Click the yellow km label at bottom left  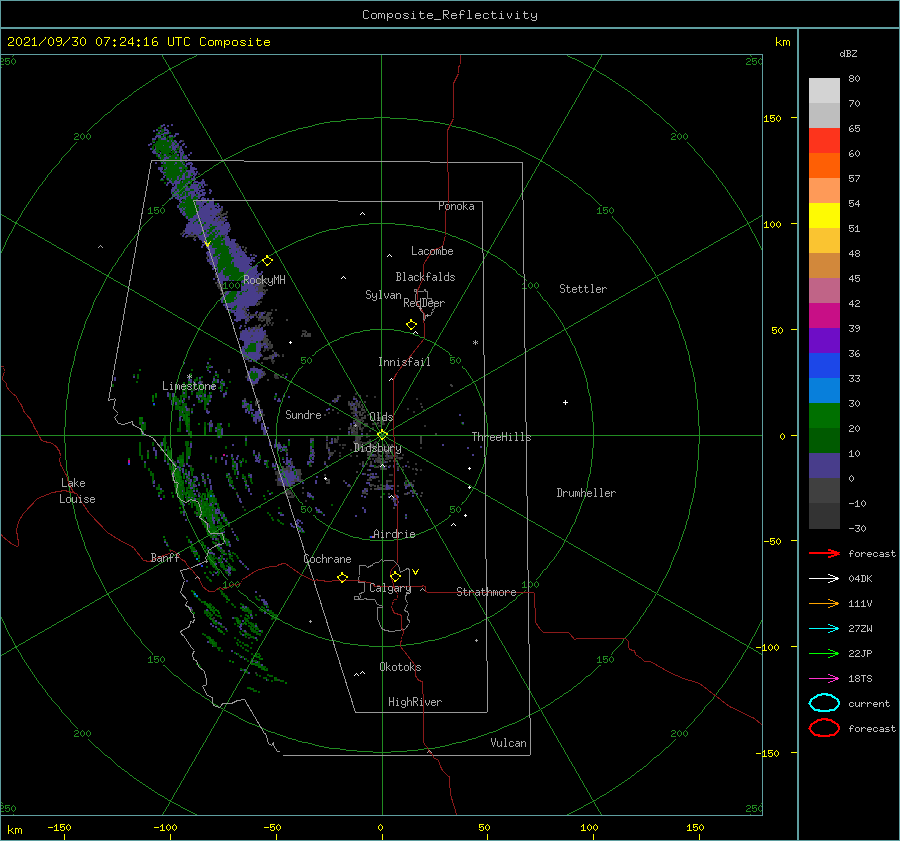tap(14, 830)
